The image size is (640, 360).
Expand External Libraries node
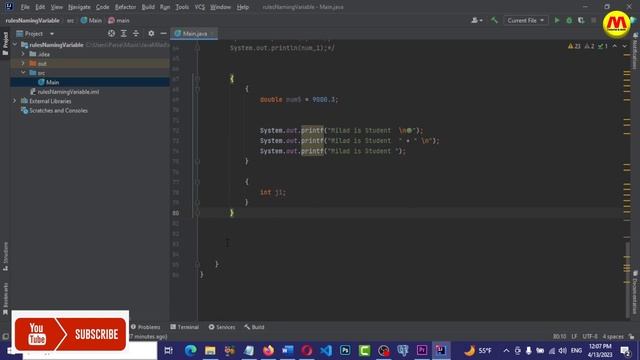coord(15,101)
